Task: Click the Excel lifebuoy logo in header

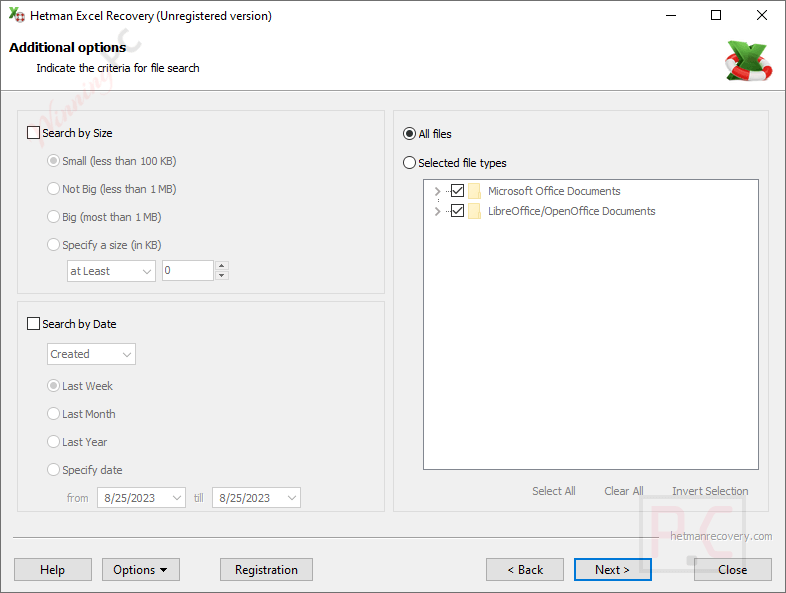Action: [x=748, y=61]
